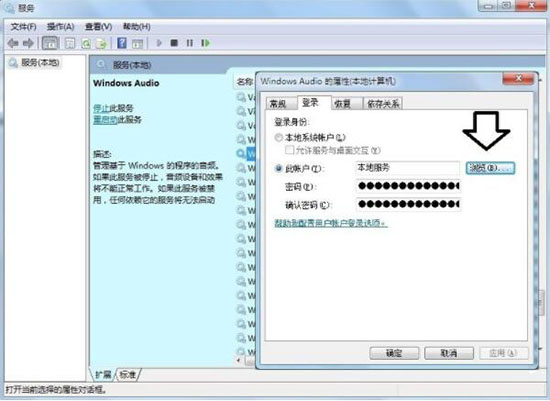Click the Refresh toolbar icon
The height and width of the screenshot is (401, 550).
coord(86,43)
